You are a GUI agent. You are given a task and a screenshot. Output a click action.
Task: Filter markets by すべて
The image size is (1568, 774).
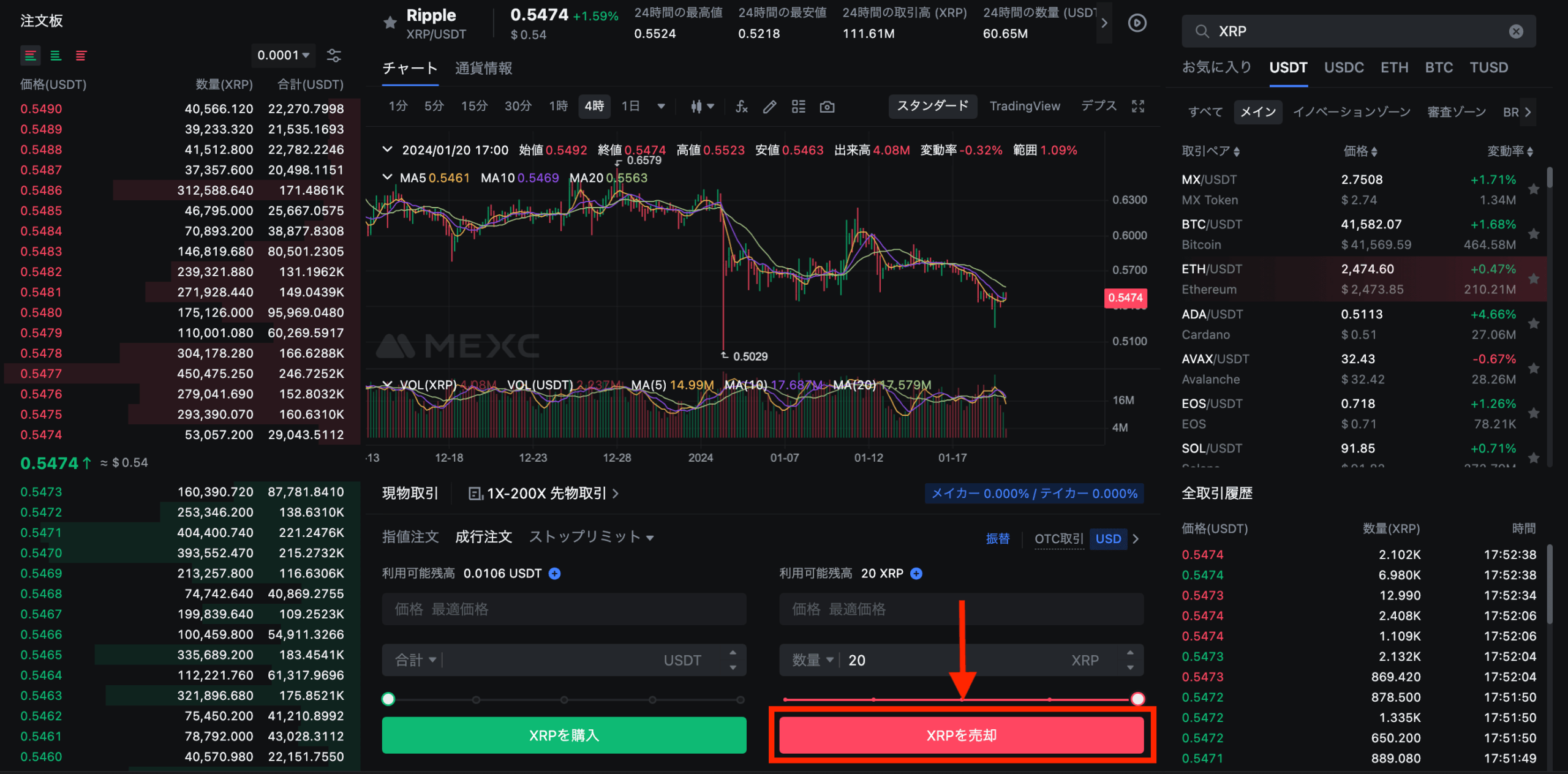[1205, 112]
